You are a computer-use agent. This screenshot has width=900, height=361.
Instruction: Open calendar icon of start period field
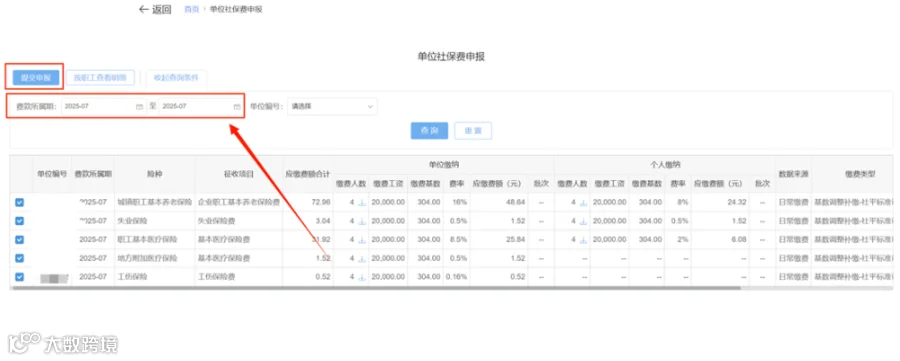tap(139, 107)
